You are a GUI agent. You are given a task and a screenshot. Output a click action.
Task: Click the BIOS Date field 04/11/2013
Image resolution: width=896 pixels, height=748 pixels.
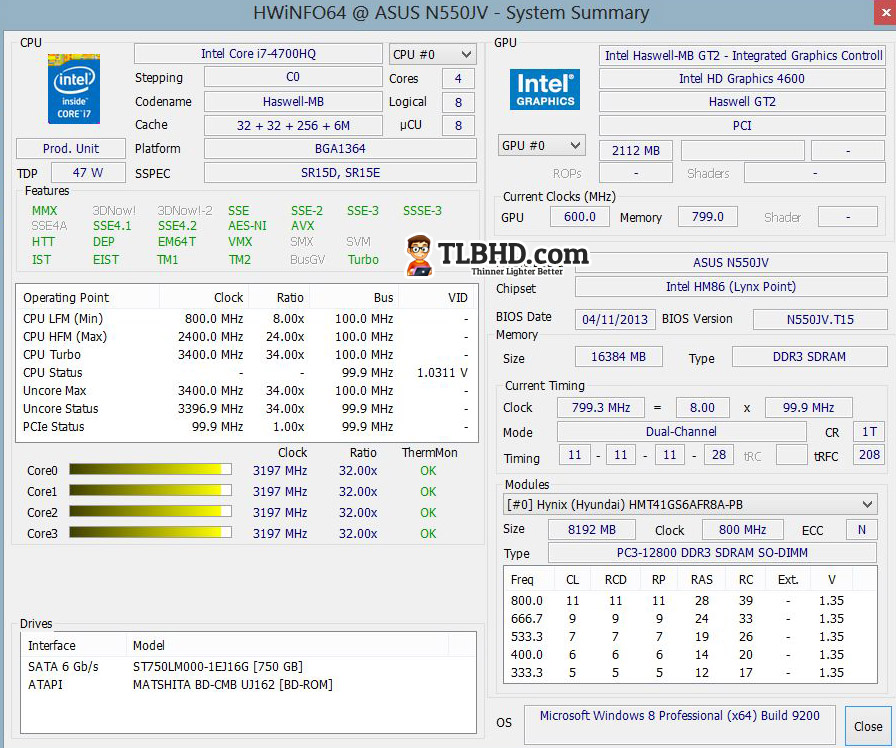point(615,319)
